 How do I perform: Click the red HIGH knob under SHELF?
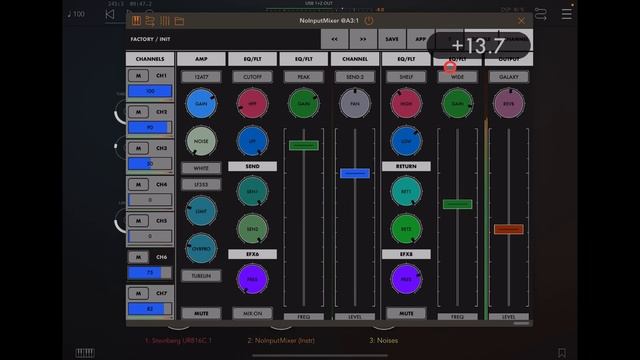point(406,104)
